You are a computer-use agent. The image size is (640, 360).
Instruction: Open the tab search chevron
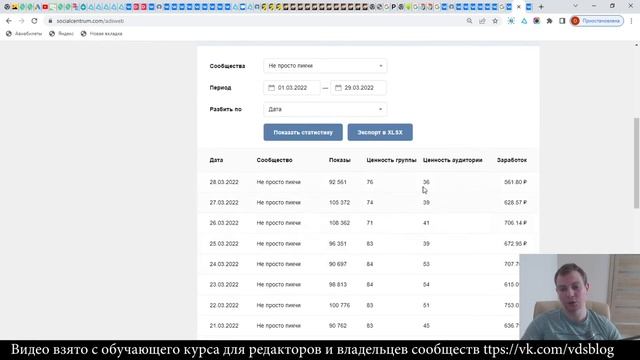pyautogui.click(x=576, y=6)
